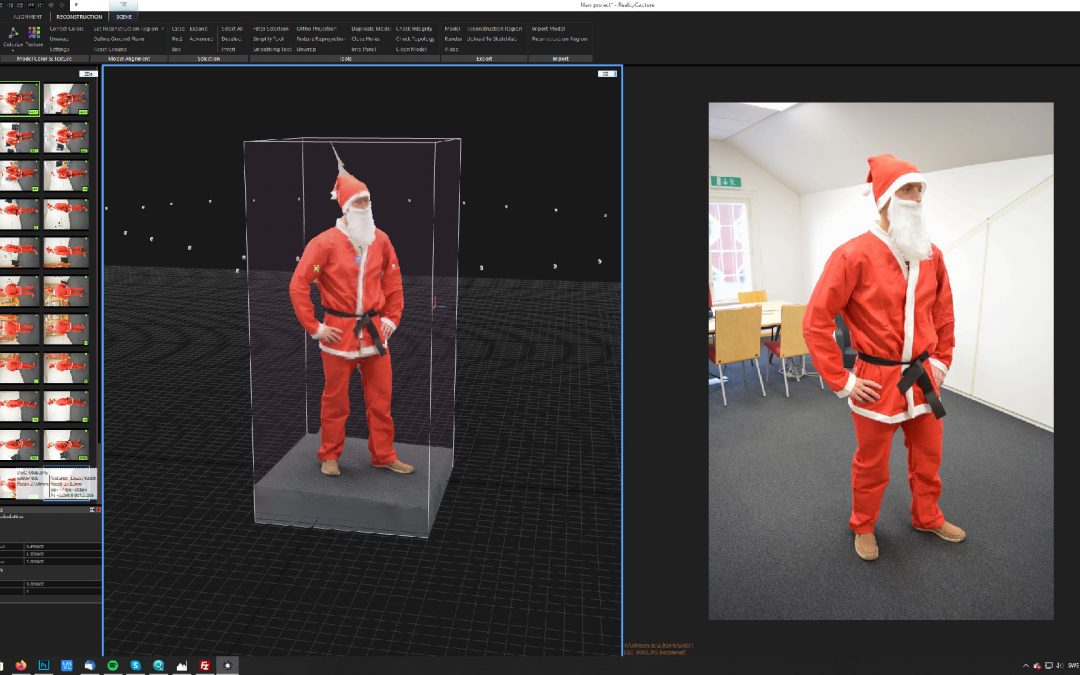
Task: Click the Colorize tool icon
Action: 12,33
